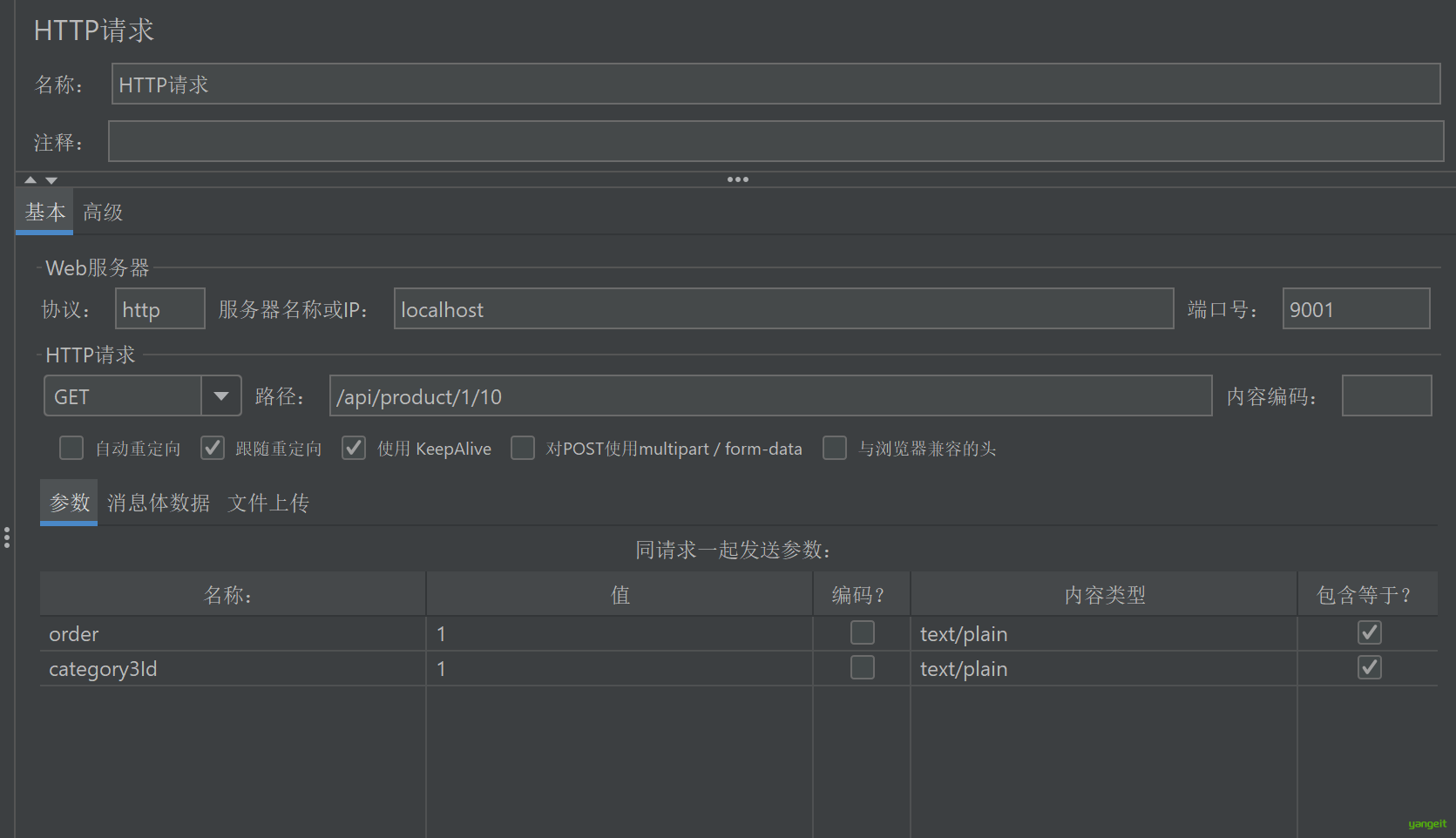
Task: Open the 消息体数据 tab
Action: point(159,503)
